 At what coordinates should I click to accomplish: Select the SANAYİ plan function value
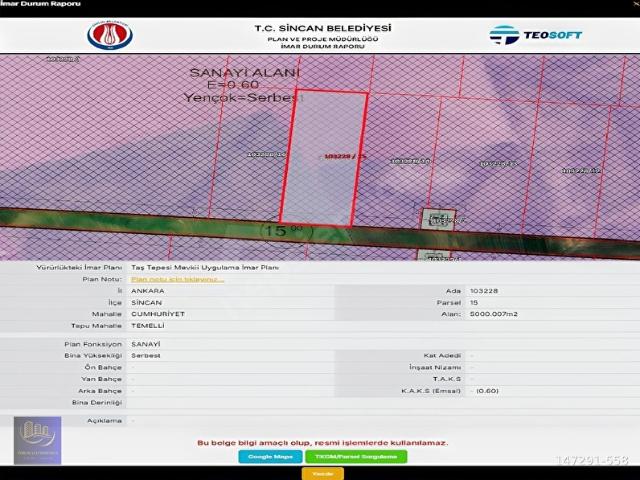[146, 344]
